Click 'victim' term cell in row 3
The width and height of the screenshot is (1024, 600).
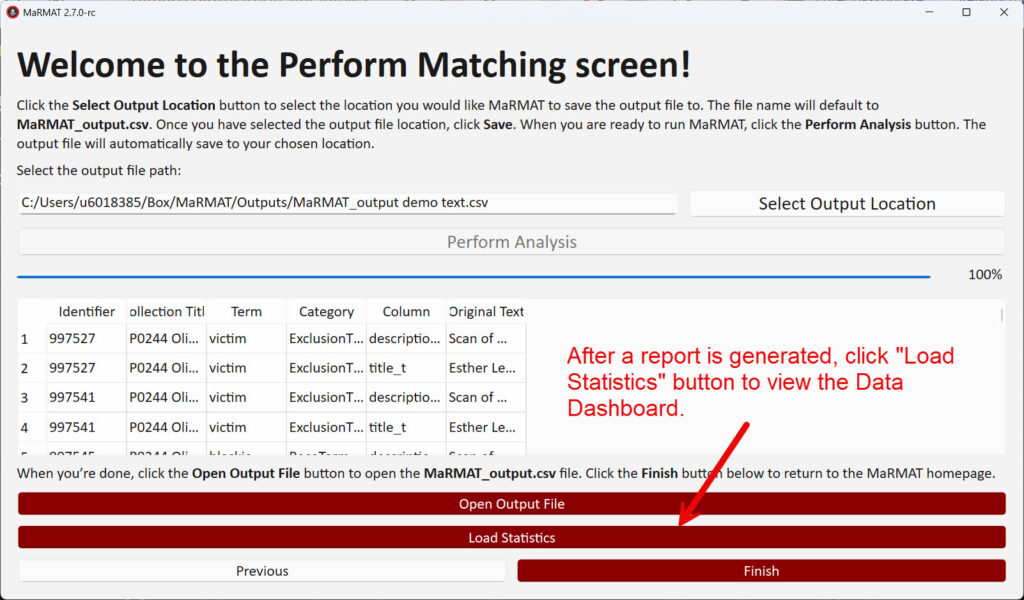tap(246, 398)
